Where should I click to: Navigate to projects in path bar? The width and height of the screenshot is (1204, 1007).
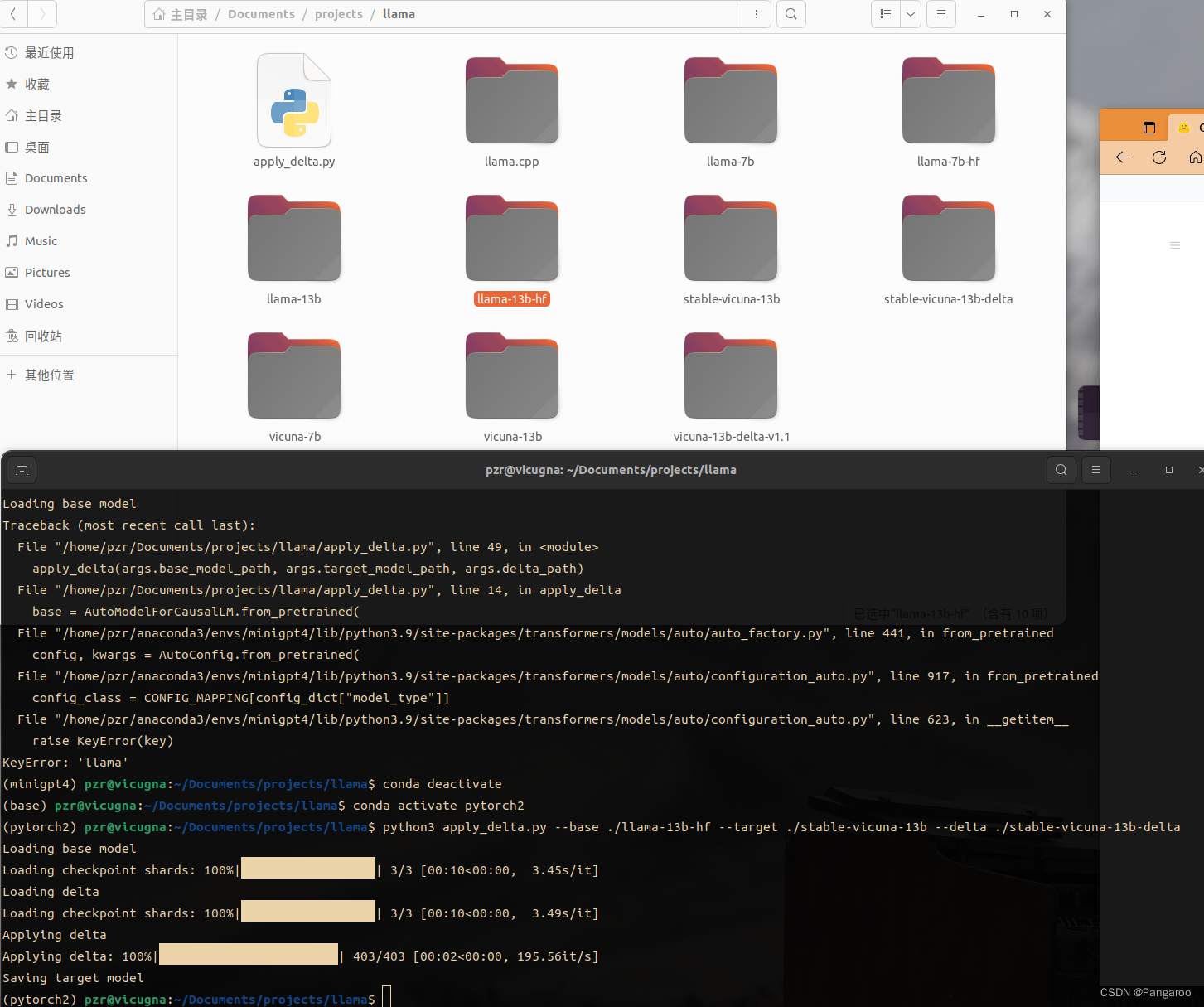(x=339, y=14)
